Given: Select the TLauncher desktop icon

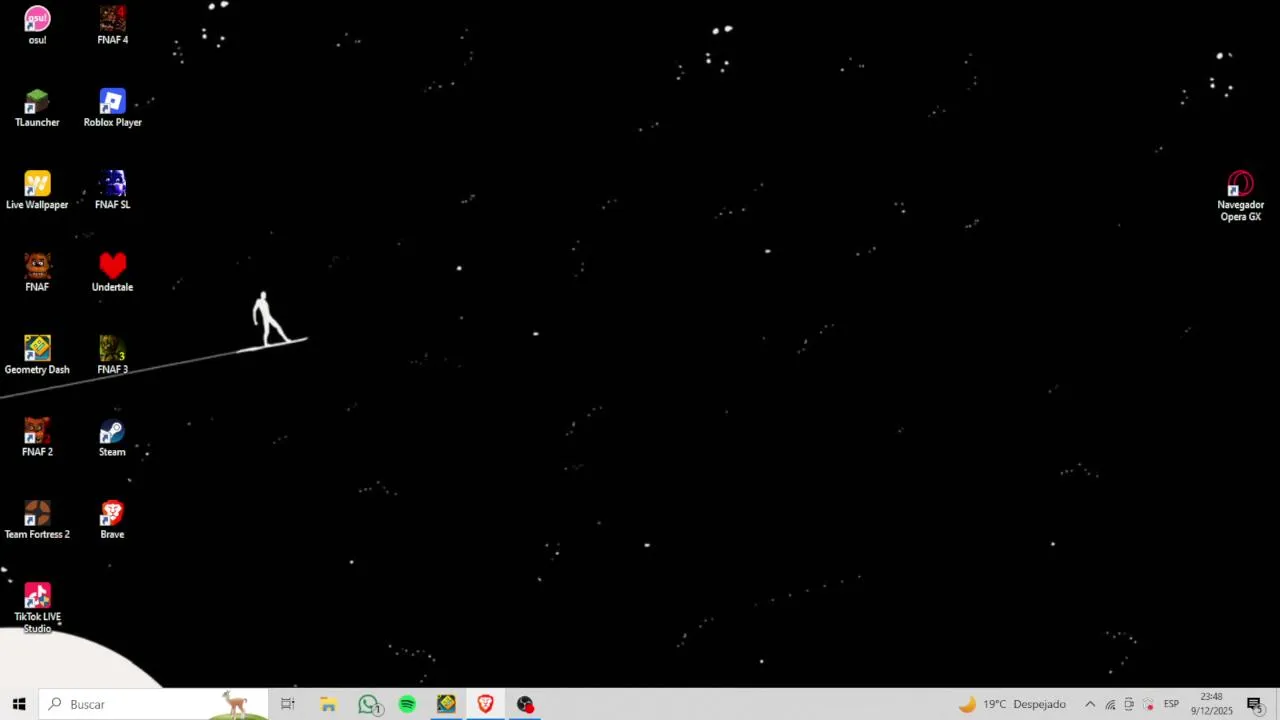Looking at the screenshot, I should click(37, 108).
